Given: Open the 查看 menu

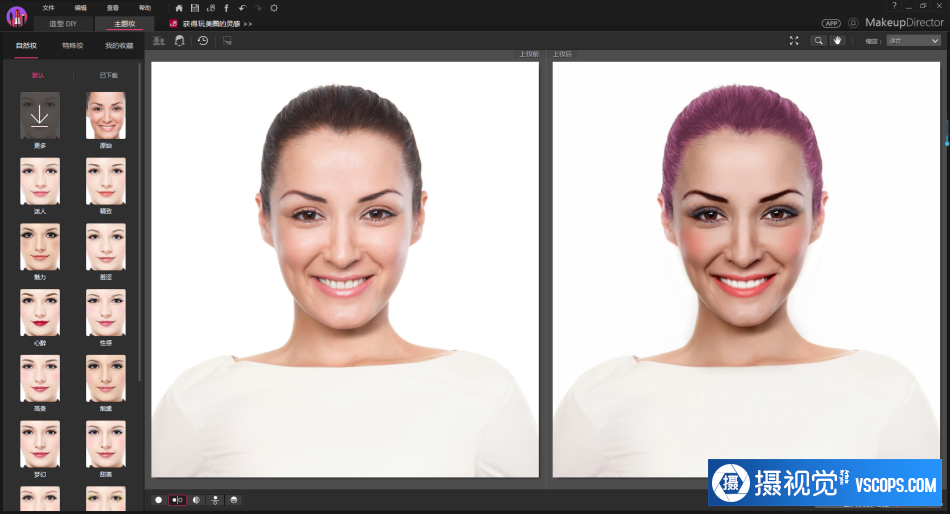Looking at the screenshot, I should [113, 8].
